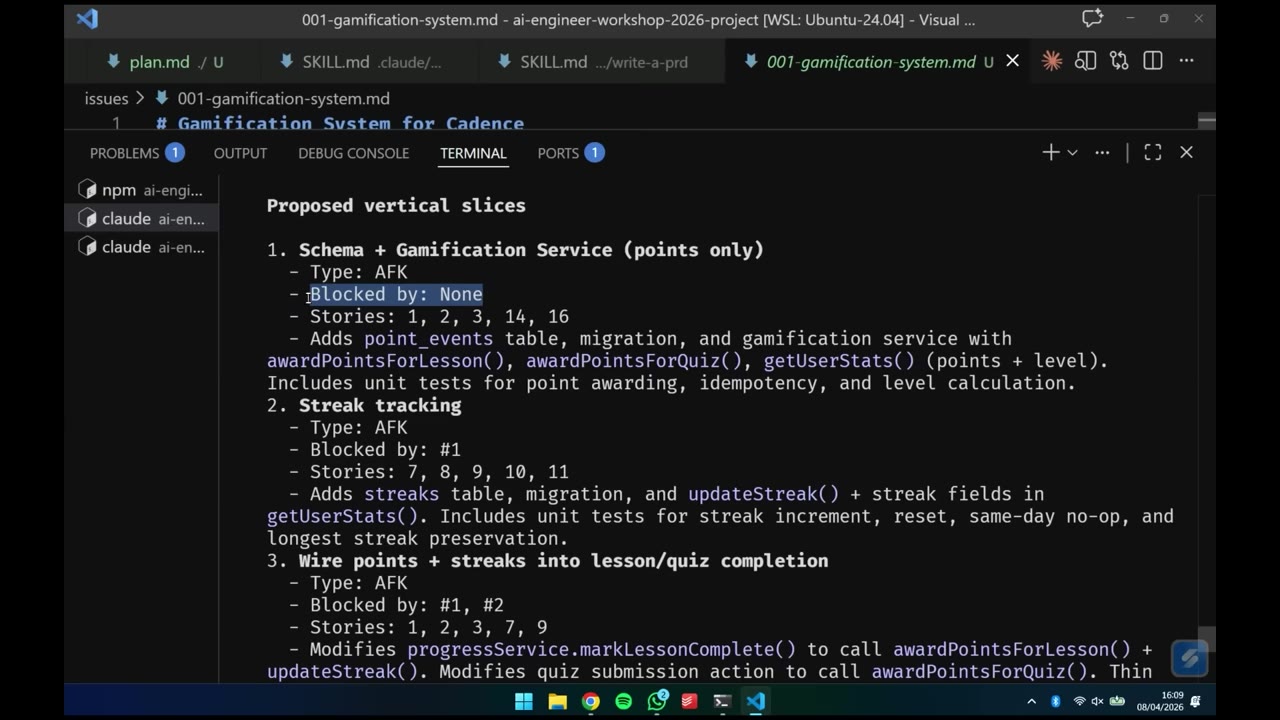1280x720 pixels.
Task: Select the npm terminal in the list
Action: tap(142, 190)
